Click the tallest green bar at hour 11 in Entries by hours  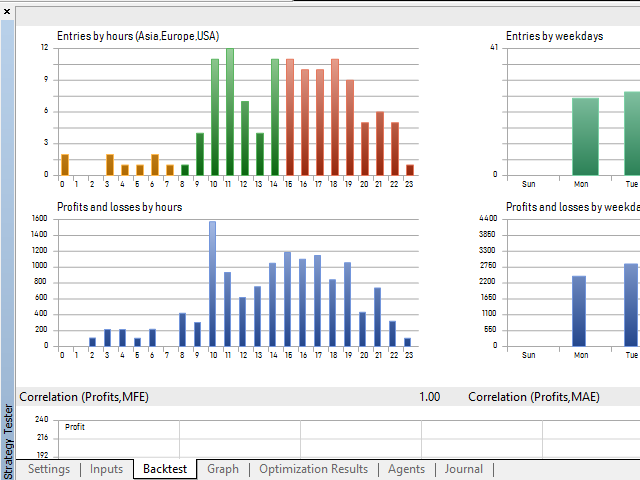tap(230, 111)
